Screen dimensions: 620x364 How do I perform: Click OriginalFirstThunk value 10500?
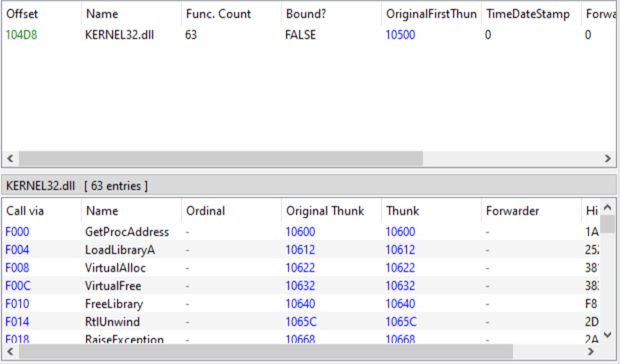(x=400, y=35)
